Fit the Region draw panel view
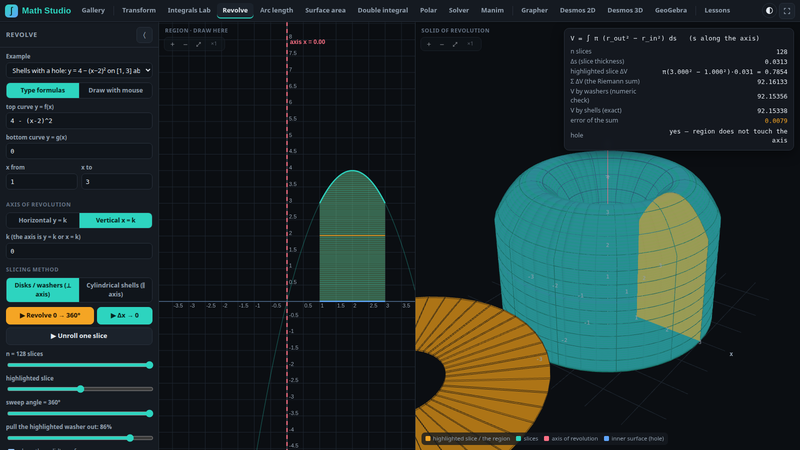Screen dimensions: 800x450 point(198,44)
